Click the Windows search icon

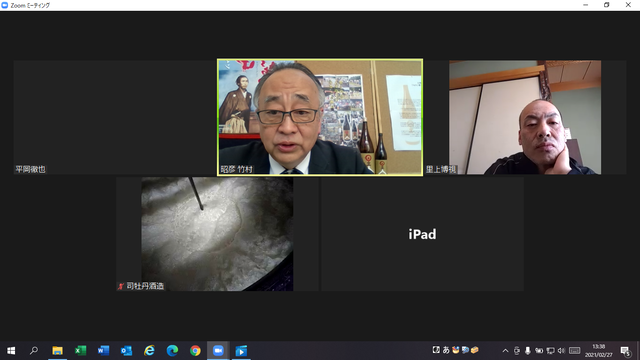tap(34, 351)
